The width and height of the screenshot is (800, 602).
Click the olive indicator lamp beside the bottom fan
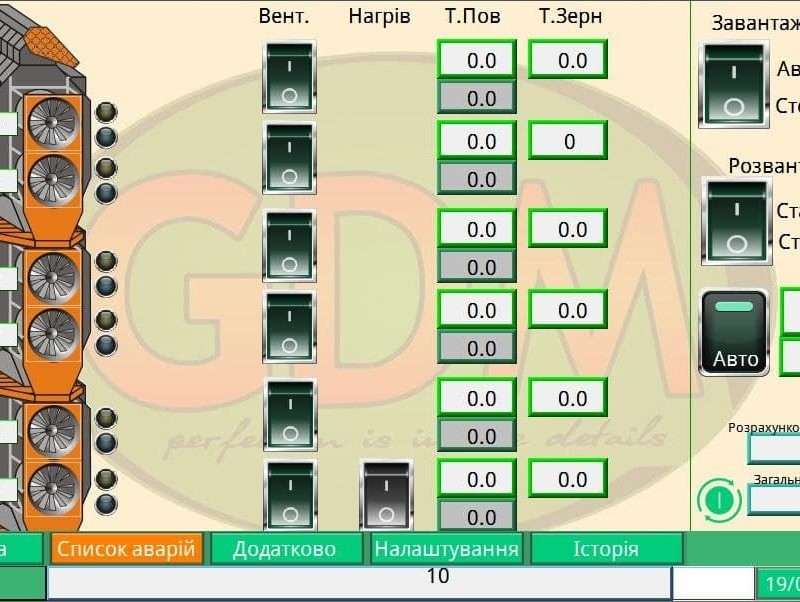(106, 479)
